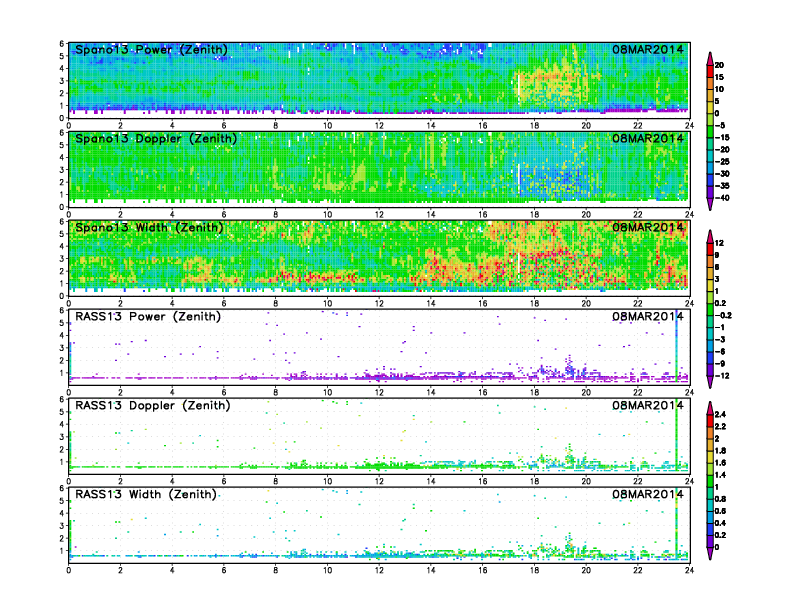The image size is (792, 612).
Task: Click the '-6' label on the middle colorbar
Action: coord(720,351)
